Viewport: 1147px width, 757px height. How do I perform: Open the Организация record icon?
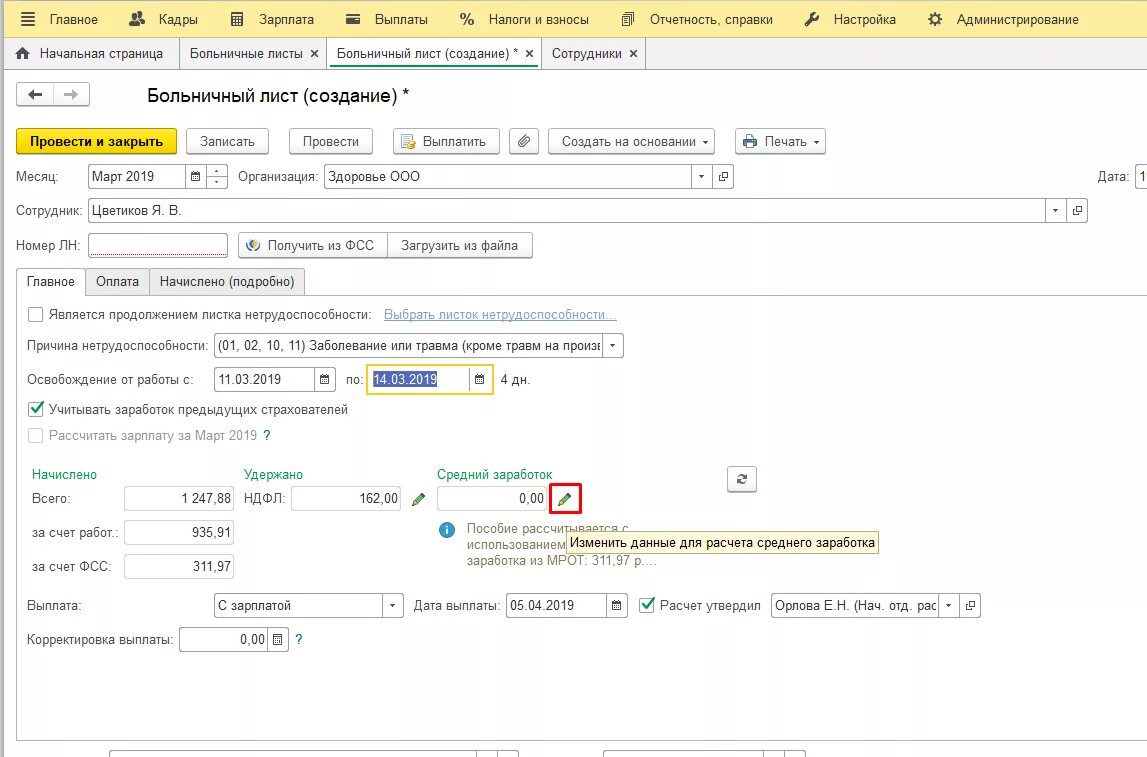click(x=723, y=176)
